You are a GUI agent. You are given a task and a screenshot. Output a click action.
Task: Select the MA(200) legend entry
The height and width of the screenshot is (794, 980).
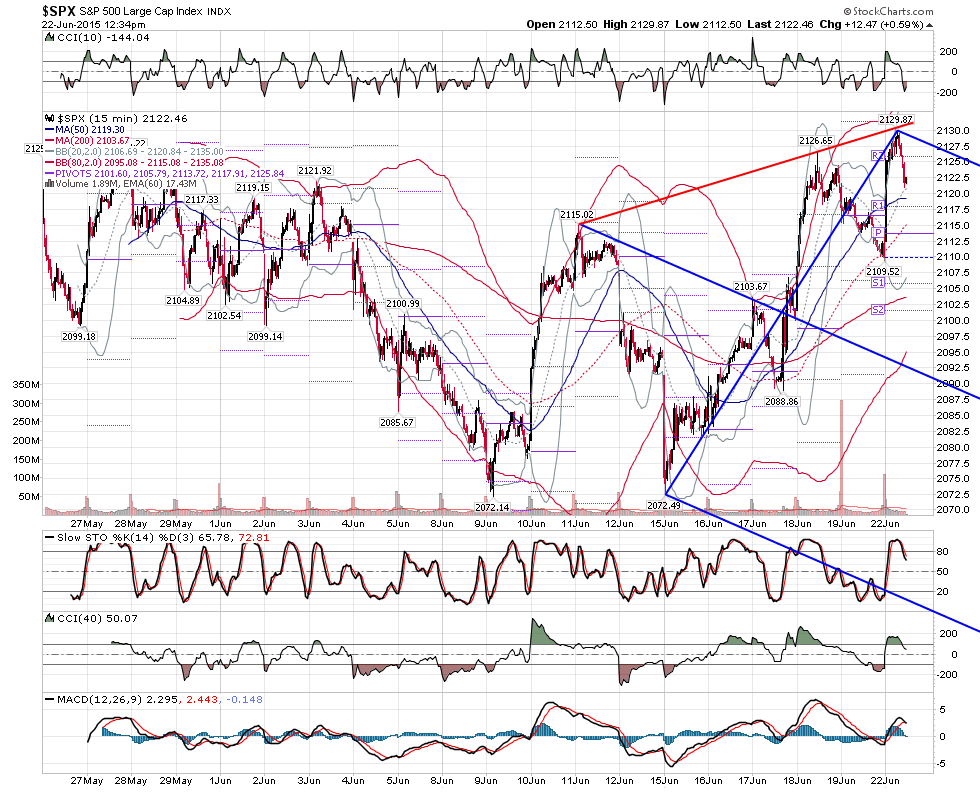[x=88, y=141]
